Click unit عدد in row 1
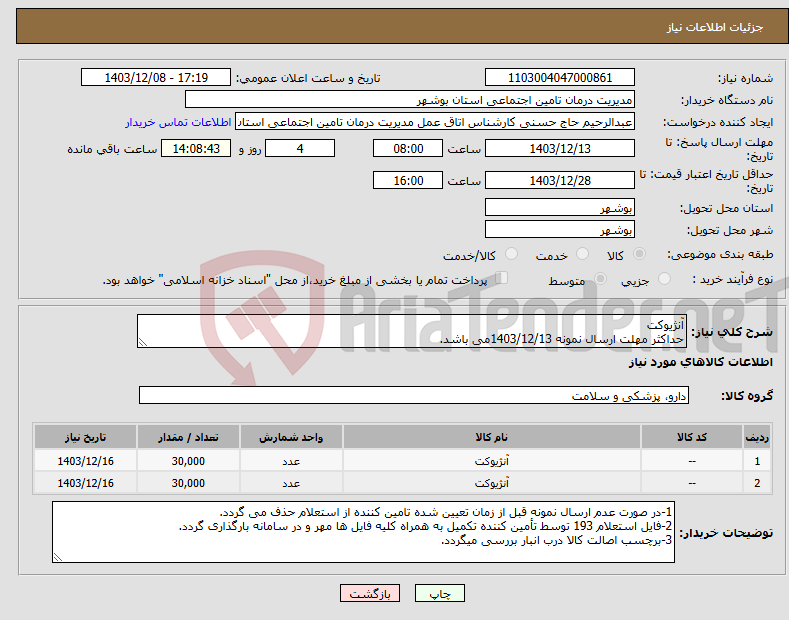 pos(291,461)
